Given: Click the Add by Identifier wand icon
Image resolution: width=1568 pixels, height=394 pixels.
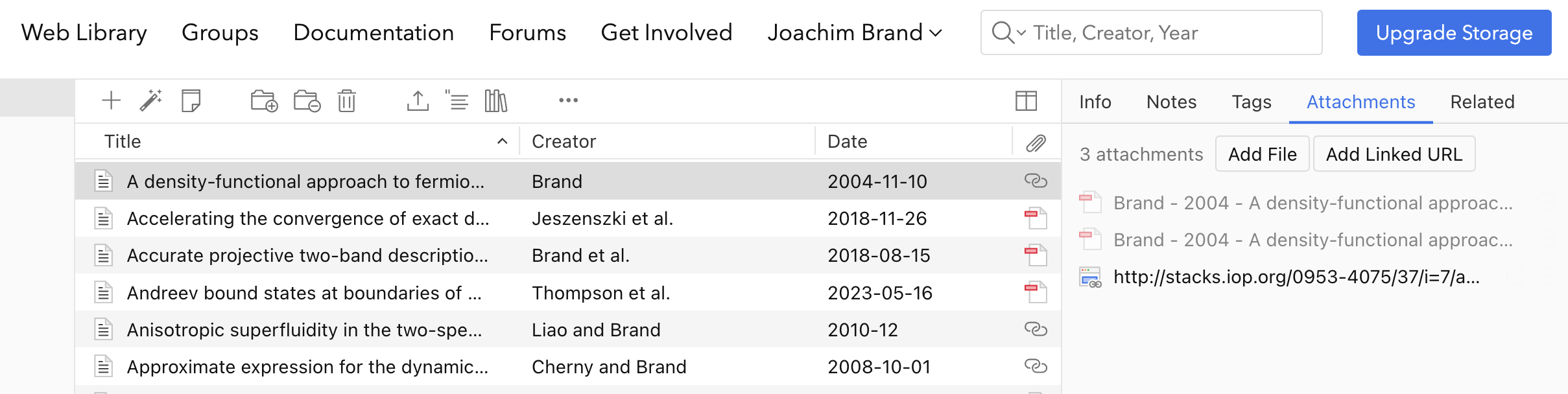Looking at the screenshot, I should click(x=151, y=100).
